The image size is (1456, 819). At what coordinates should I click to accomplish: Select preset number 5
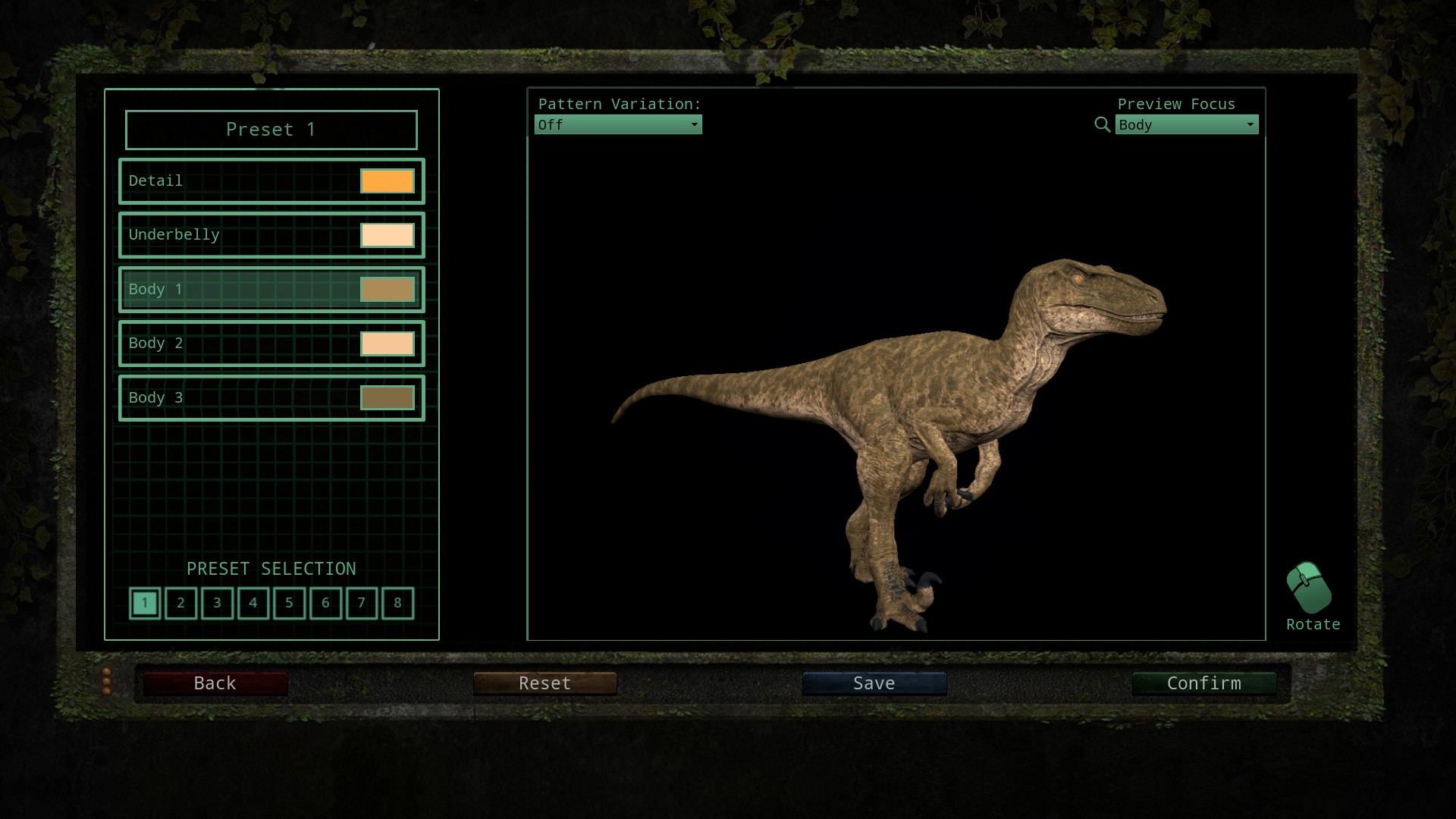tap(289, 603)
